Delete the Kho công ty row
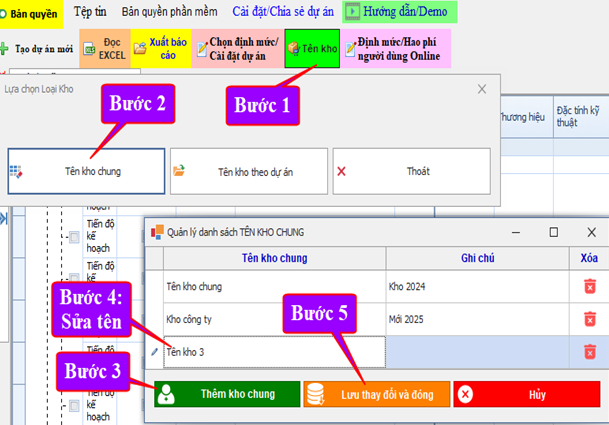The image size is (609, 425). tap(590, 319)
